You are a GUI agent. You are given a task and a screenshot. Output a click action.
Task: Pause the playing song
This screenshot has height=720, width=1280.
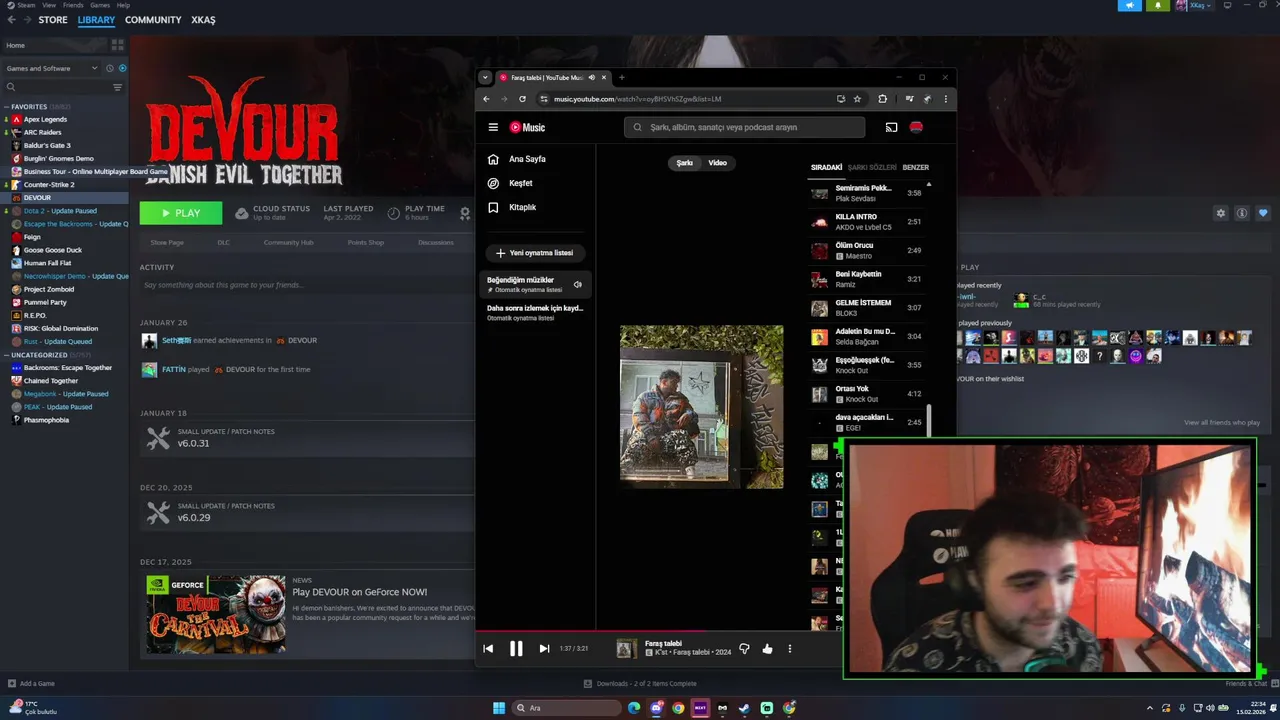pos(516,649)
